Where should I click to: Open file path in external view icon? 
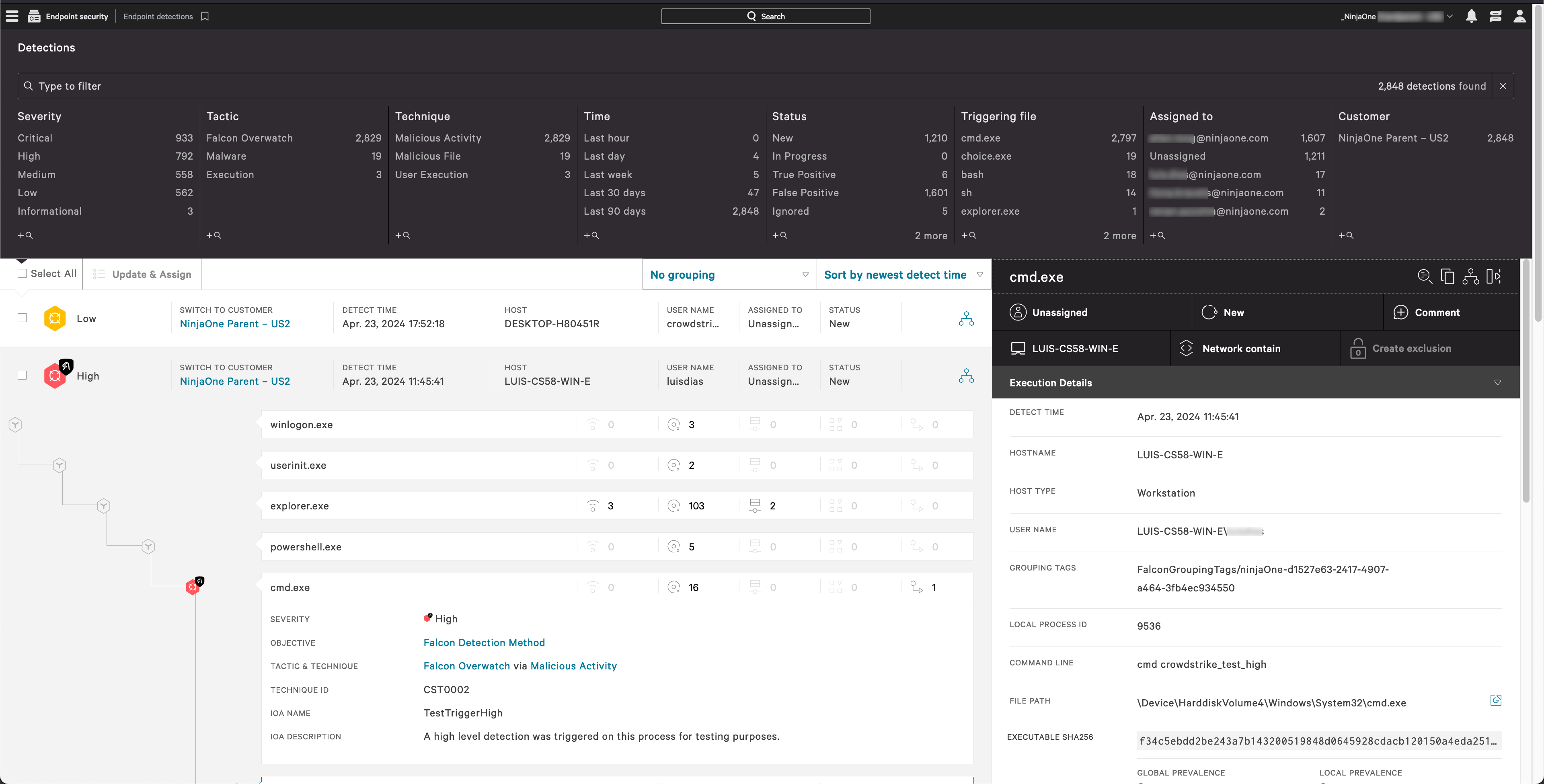[x=1497, y=700]
